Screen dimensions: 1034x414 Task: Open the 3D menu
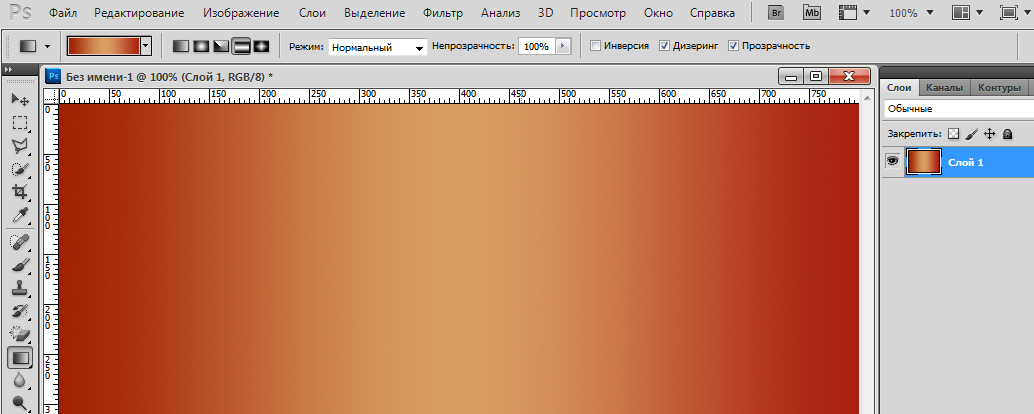(545, 13)
